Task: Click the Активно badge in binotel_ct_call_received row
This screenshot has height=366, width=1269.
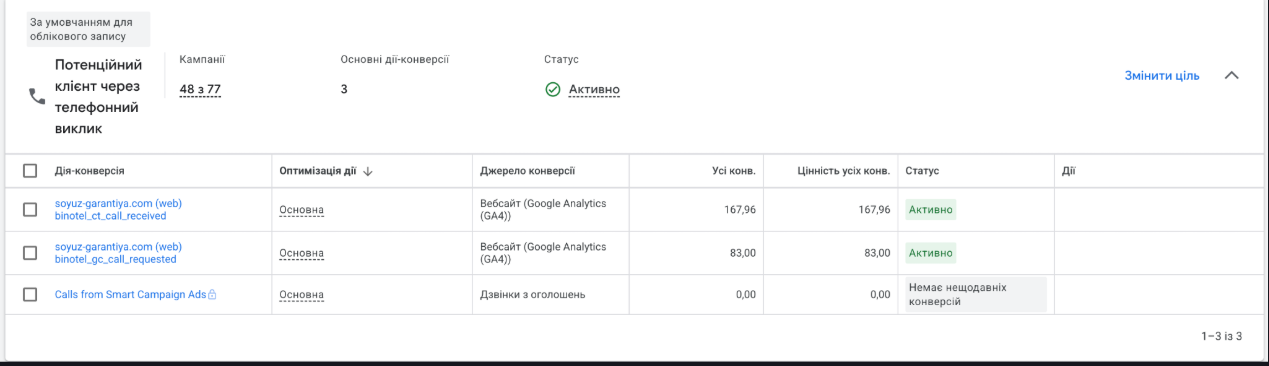Action: 931,210
